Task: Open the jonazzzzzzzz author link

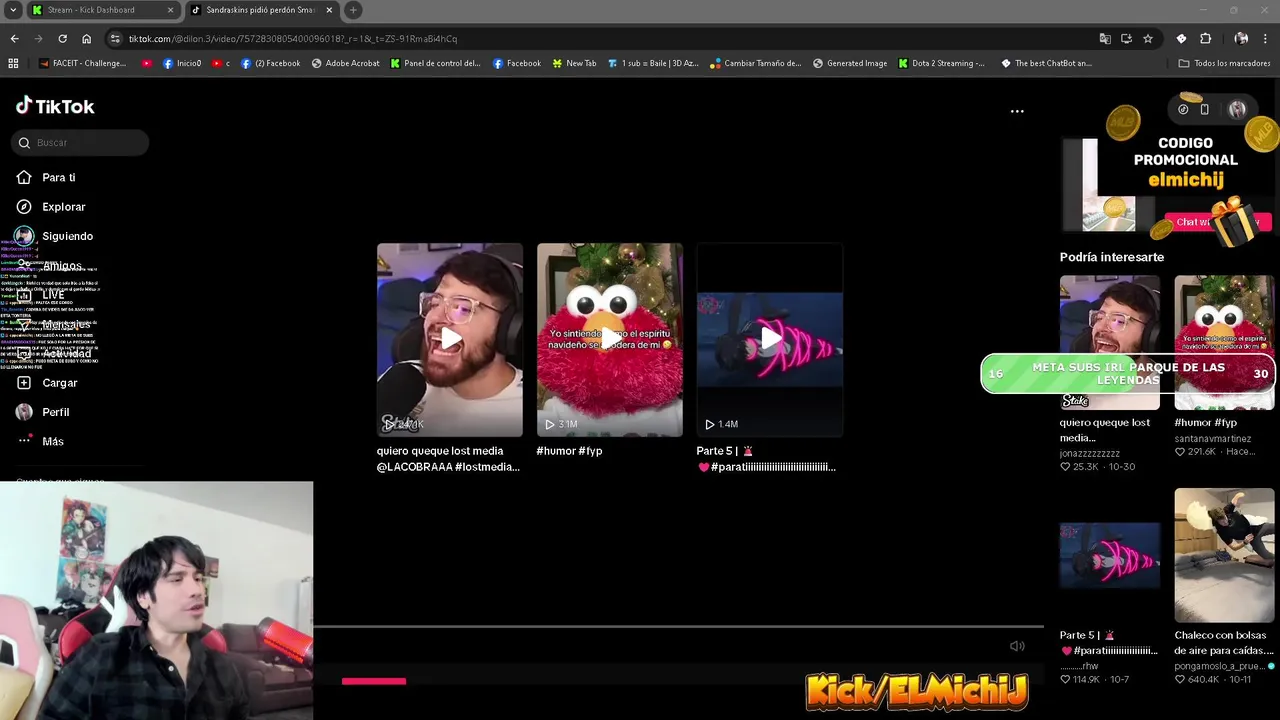Action: (1090, 453)
